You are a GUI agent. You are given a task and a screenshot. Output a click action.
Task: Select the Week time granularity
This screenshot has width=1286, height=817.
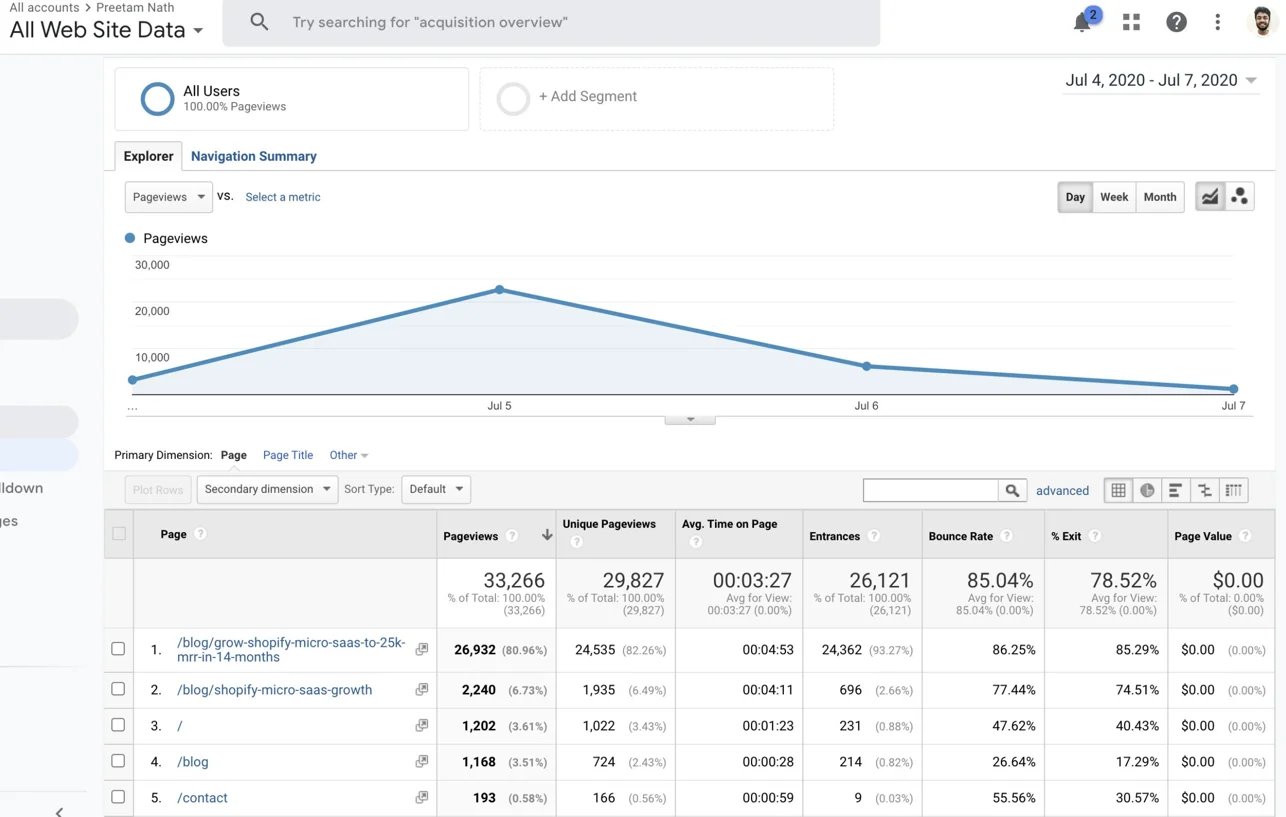click(x=1114, y=197)
